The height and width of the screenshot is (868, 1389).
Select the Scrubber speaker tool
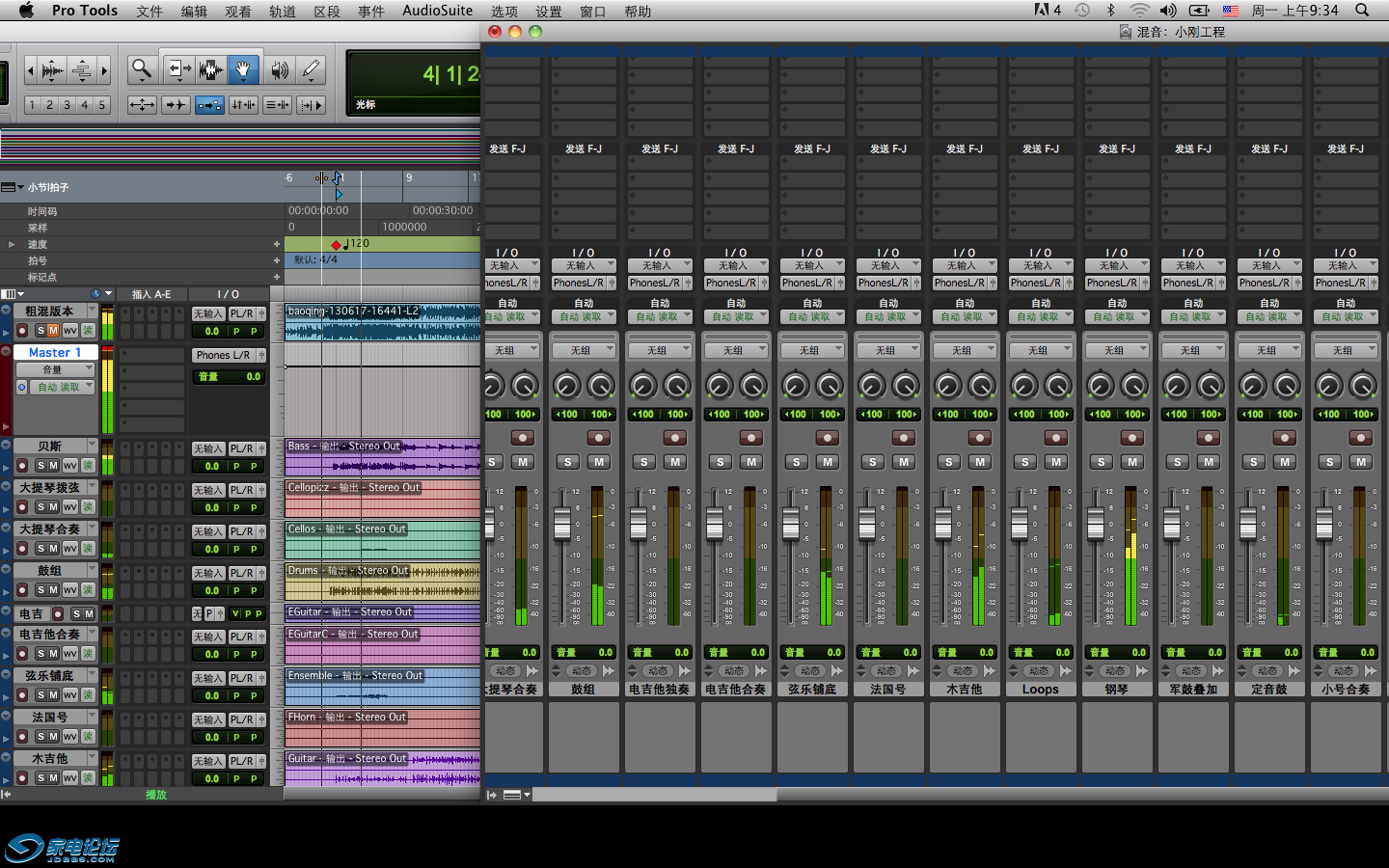click(279, 68)
